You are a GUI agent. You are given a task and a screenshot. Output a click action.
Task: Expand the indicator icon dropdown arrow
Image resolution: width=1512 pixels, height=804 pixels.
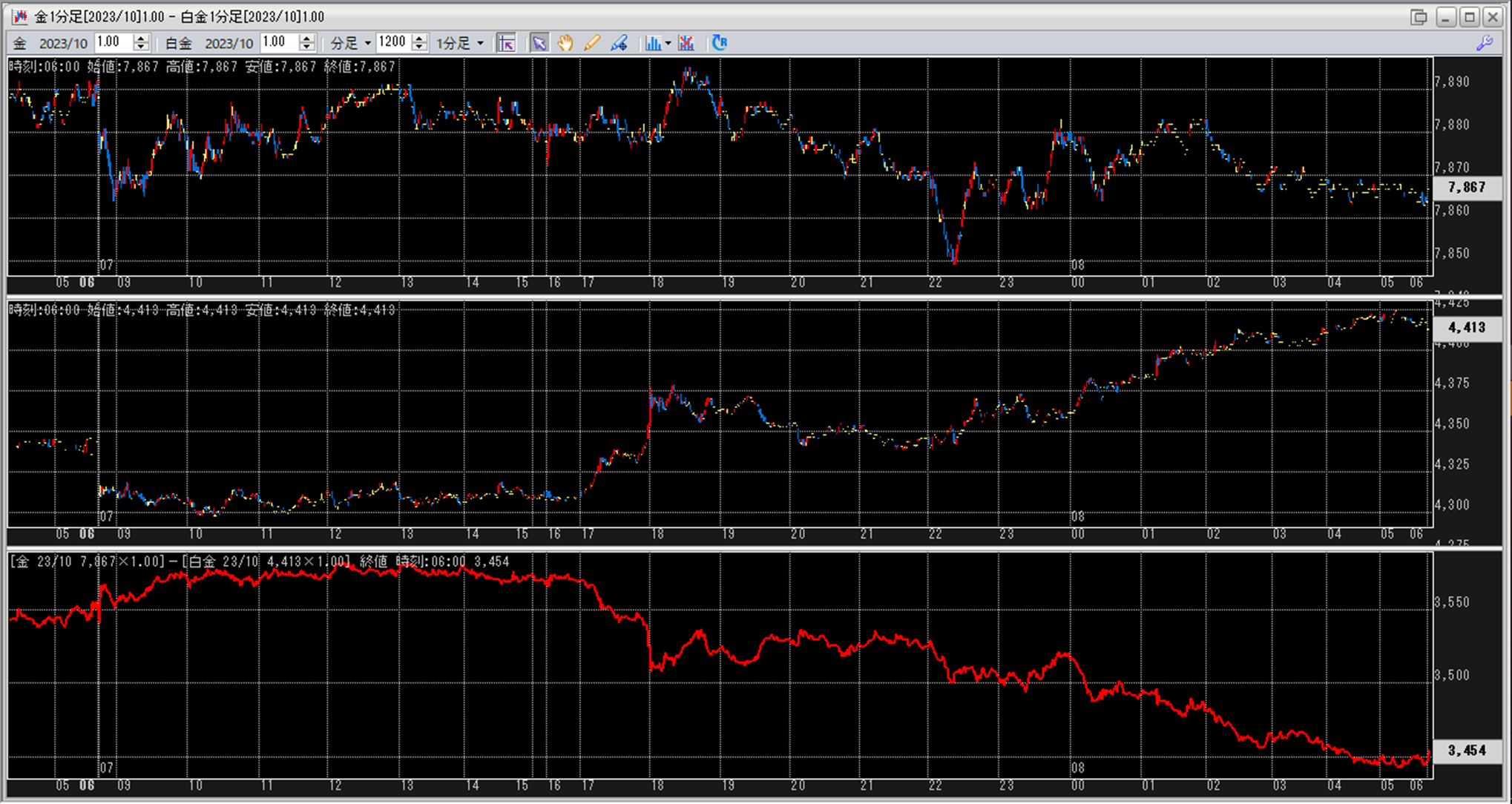[x=668, y=43]
